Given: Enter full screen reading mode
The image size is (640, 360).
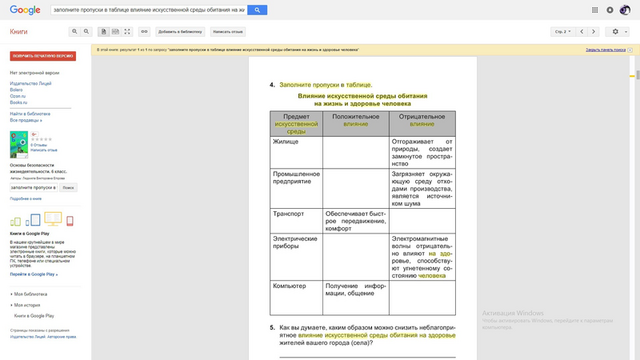Looking at the screenshot, I should [x=127, y=31].
